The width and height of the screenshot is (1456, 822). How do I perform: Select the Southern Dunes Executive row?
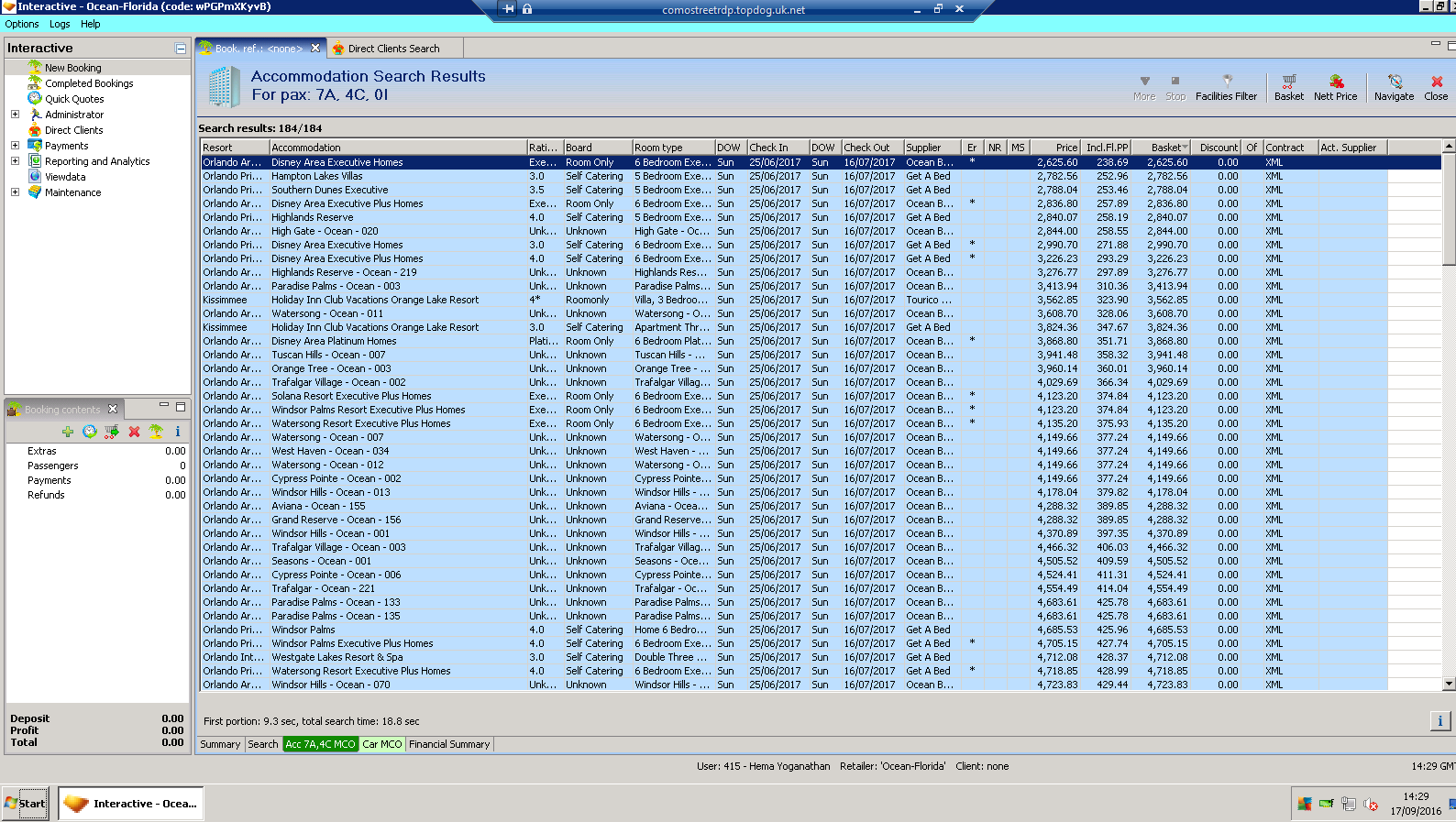[x=821, y=190]
